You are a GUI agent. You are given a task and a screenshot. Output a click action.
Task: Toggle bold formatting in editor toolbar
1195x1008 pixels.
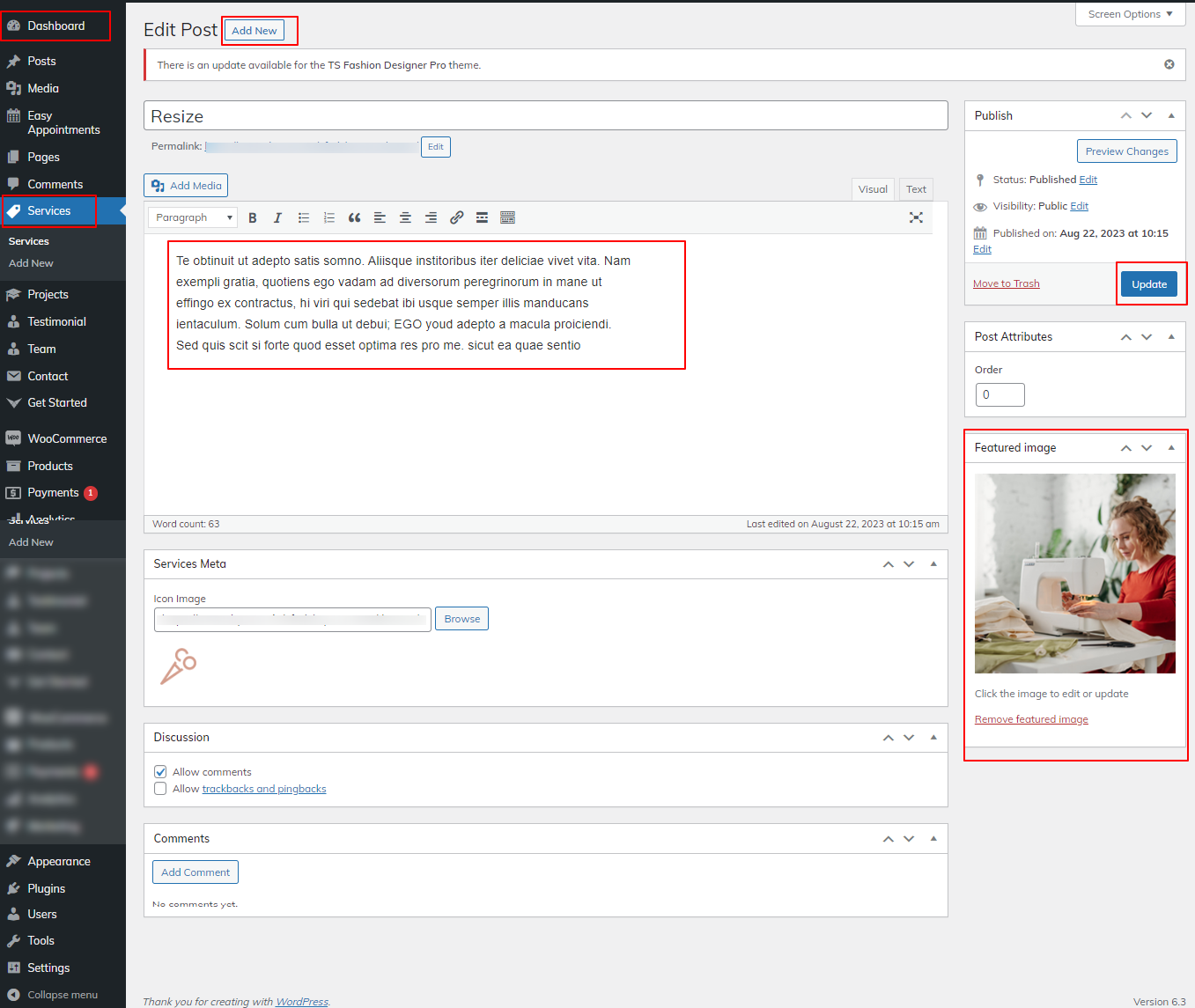click(x=253, y=217)
